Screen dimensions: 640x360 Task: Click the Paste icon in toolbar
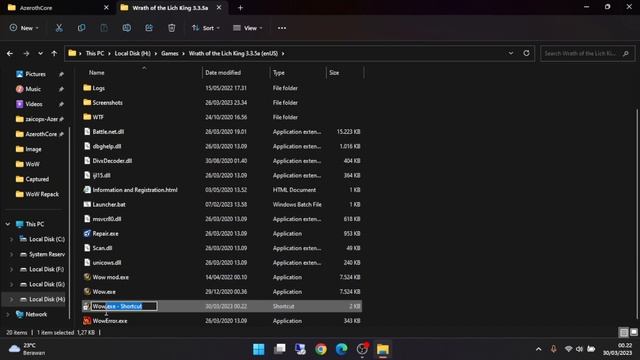point(104,28)
